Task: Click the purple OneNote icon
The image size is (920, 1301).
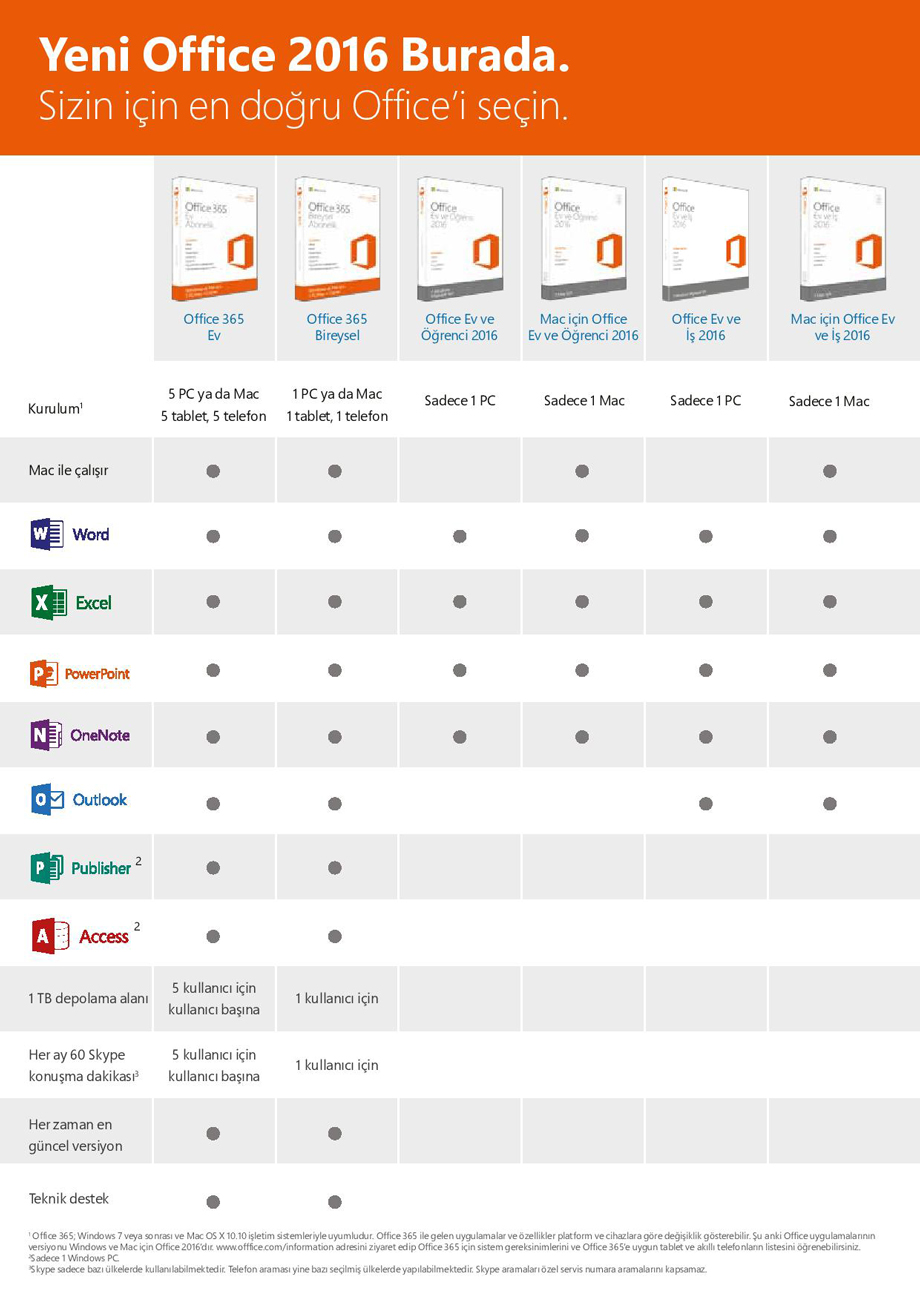Action: (x=47, y=735)
